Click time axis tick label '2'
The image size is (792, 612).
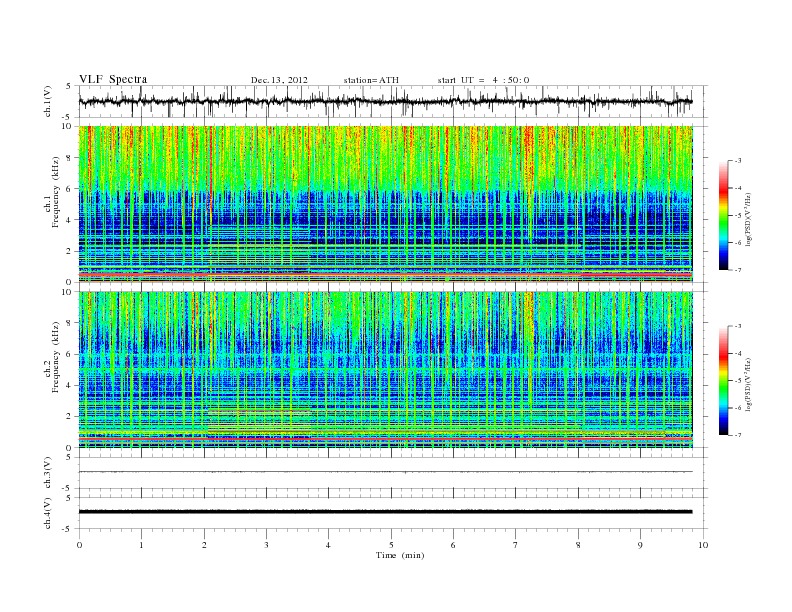click(x=204, y=545)
